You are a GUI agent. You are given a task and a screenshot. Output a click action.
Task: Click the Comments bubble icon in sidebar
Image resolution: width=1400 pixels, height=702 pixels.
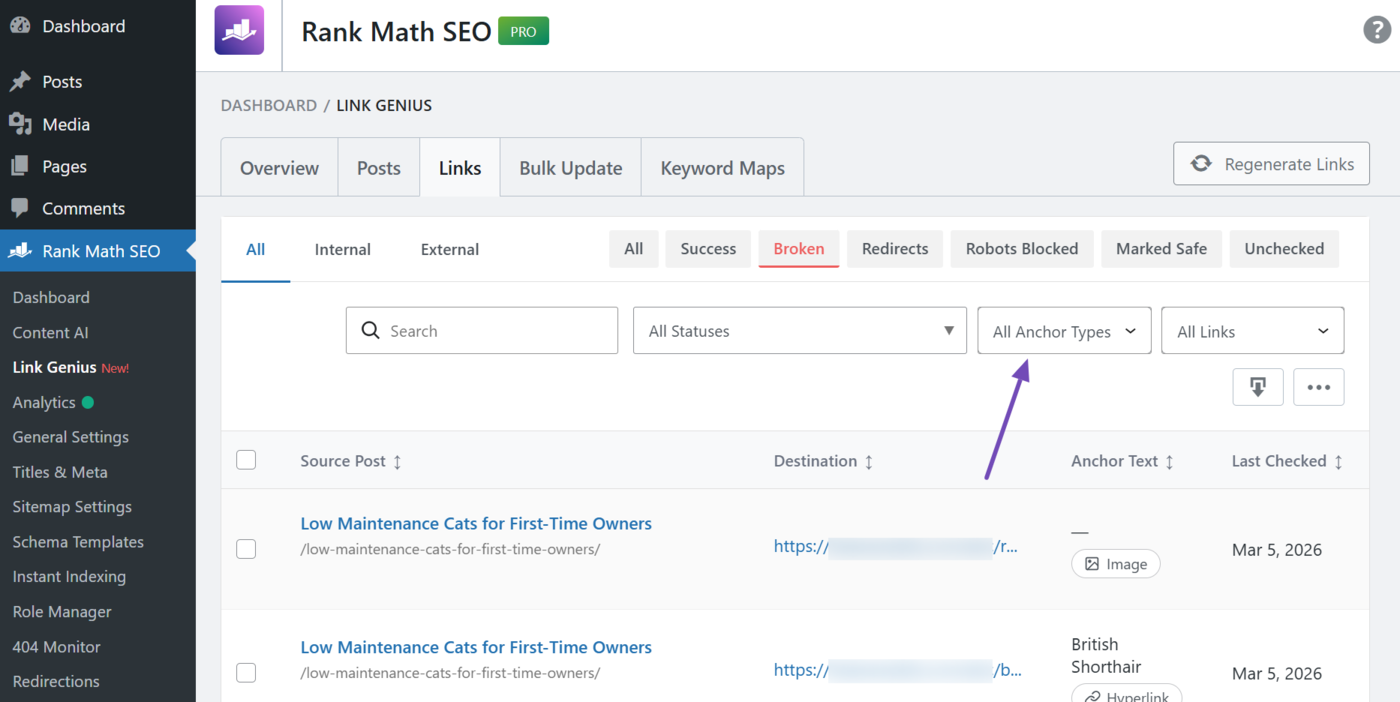click(20, 208)
